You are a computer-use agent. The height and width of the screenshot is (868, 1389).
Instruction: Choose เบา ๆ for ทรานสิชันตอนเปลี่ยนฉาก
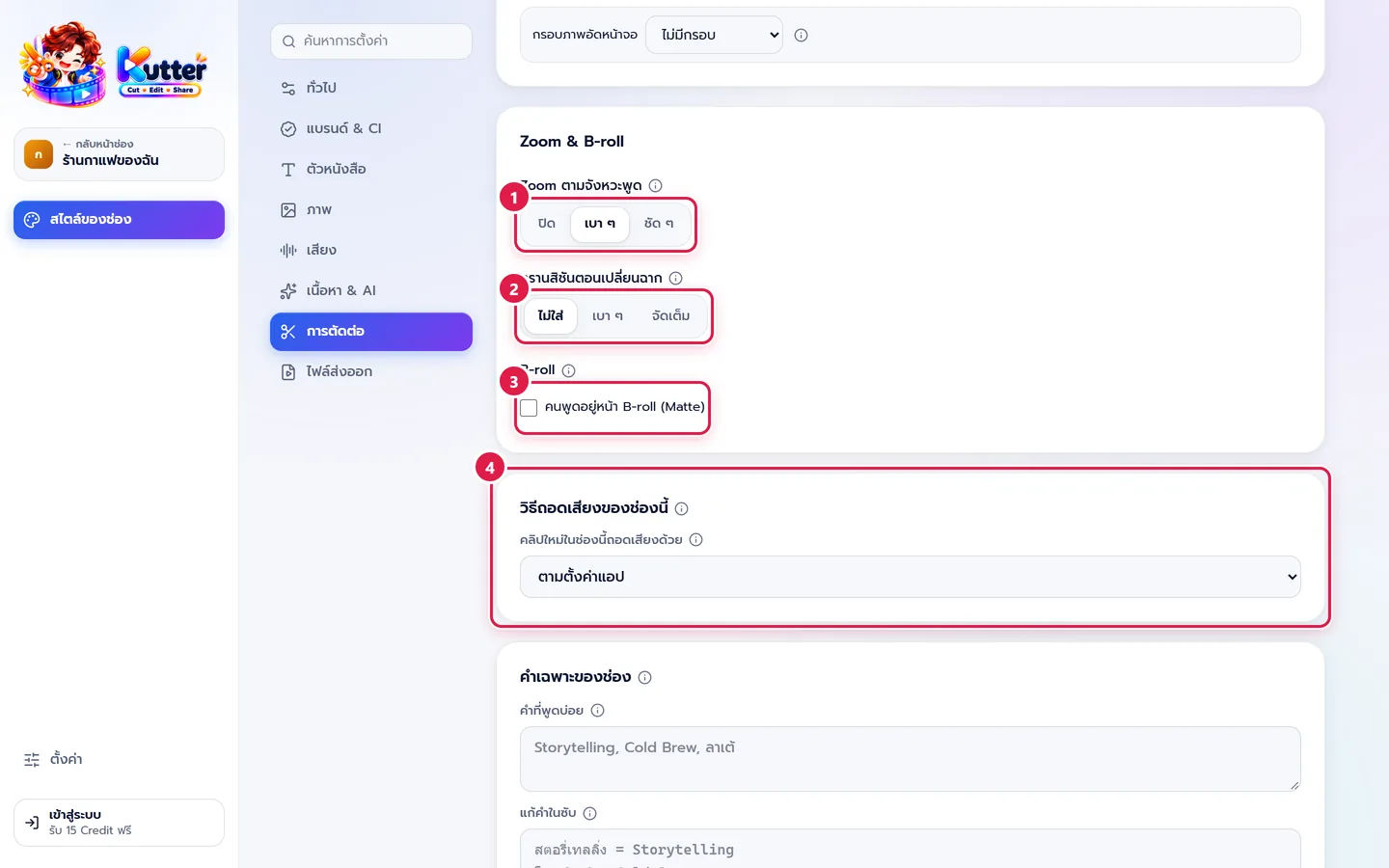tap(608, 316)
